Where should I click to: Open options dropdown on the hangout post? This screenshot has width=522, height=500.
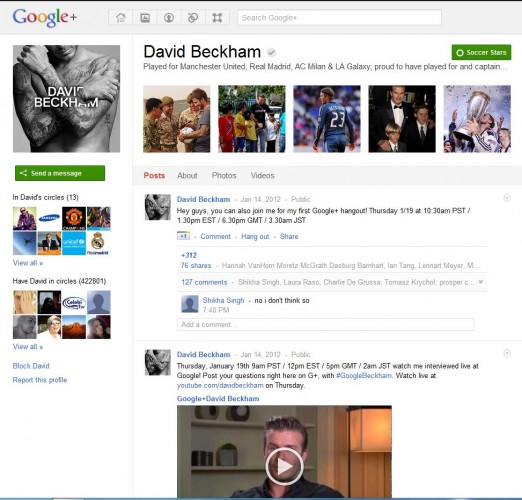(x=507, y=198)
